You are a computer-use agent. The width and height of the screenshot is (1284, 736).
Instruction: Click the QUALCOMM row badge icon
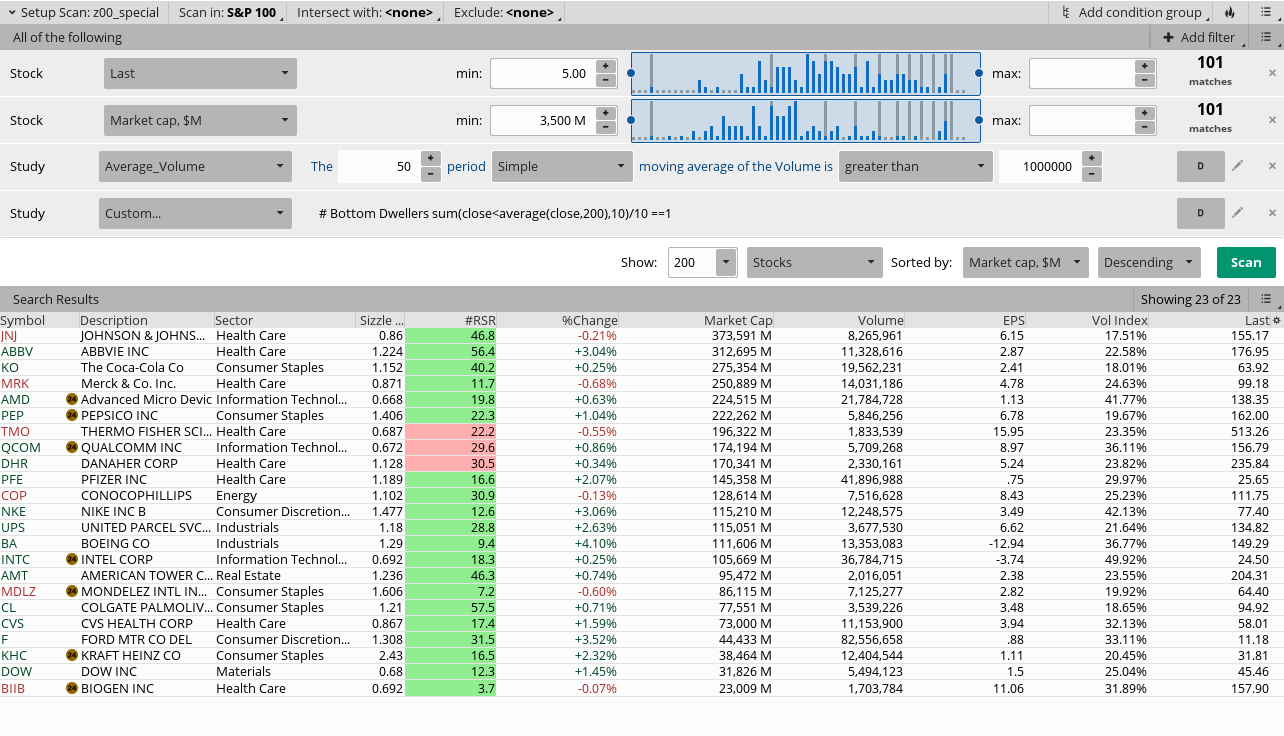point(72,447)
